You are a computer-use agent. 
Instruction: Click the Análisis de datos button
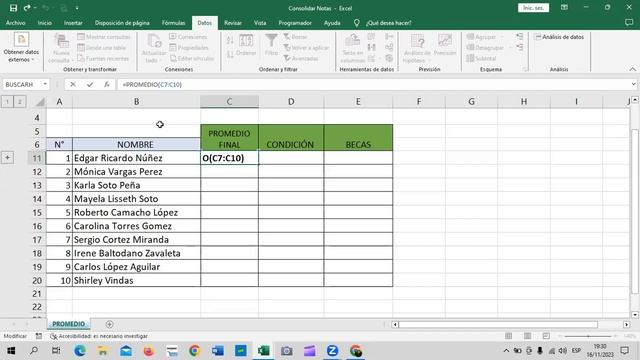(x=559, y=37)
